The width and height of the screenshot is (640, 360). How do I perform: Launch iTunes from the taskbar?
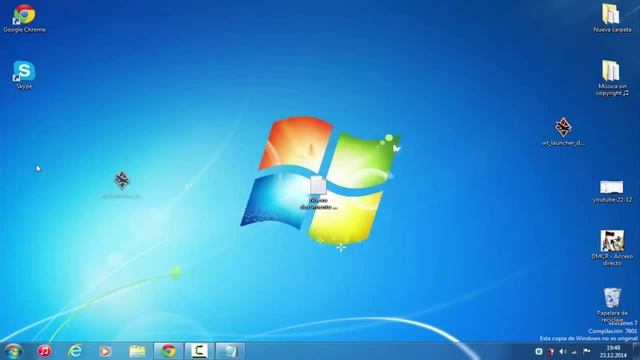click(x=44, y=351)
